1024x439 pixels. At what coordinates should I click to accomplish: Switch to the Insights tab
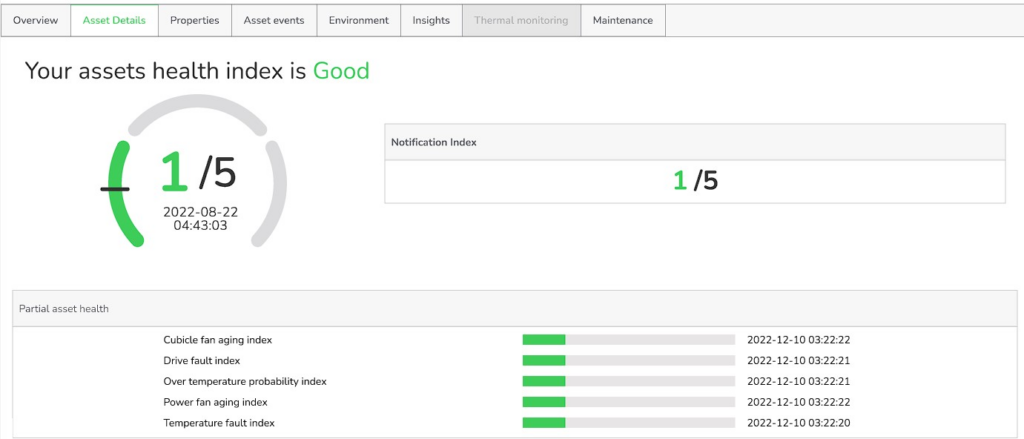tap(431, 20)
